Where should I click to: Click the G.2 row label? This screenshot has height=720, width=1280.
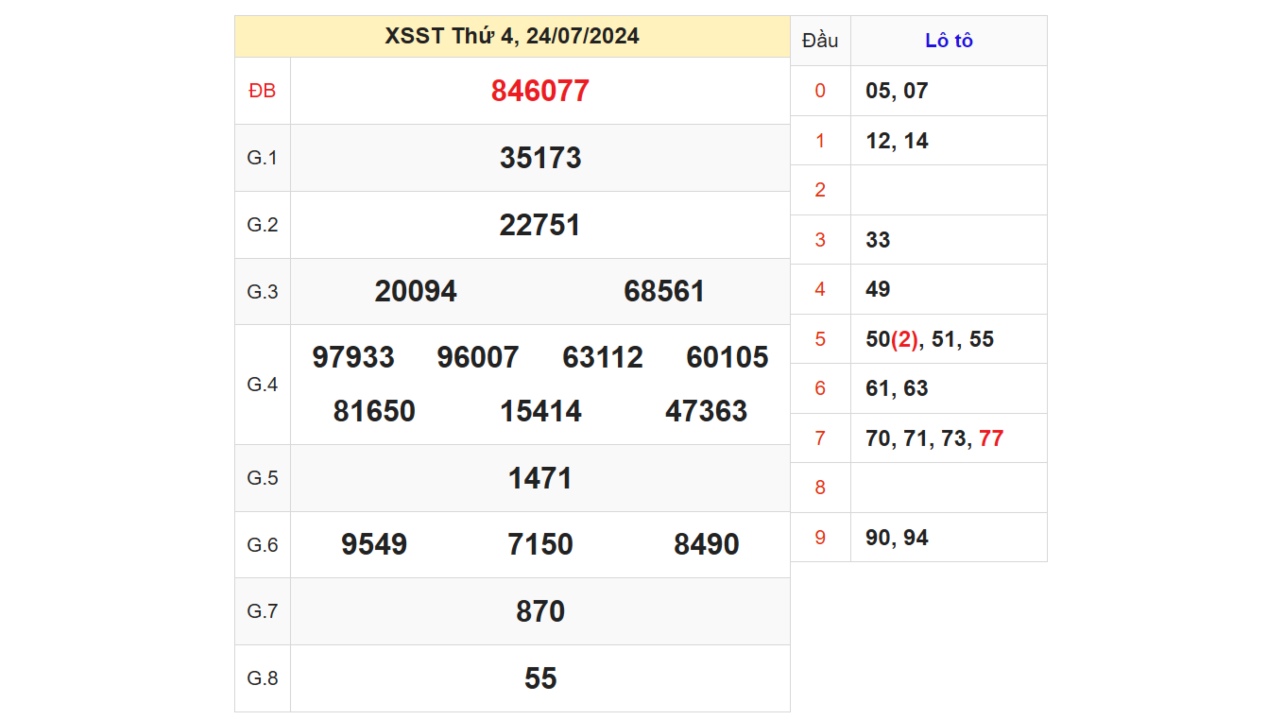[x=262, y=225]
